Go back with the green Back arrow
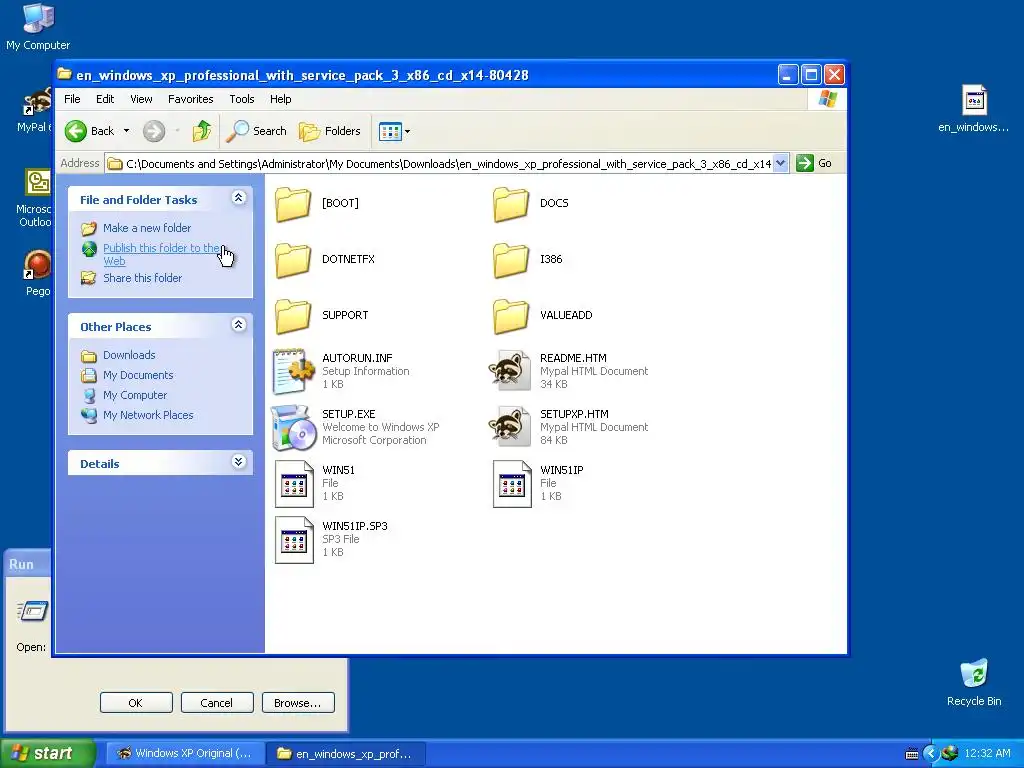The height and width of the screenshot is (768, 1024). click(76, 131)
